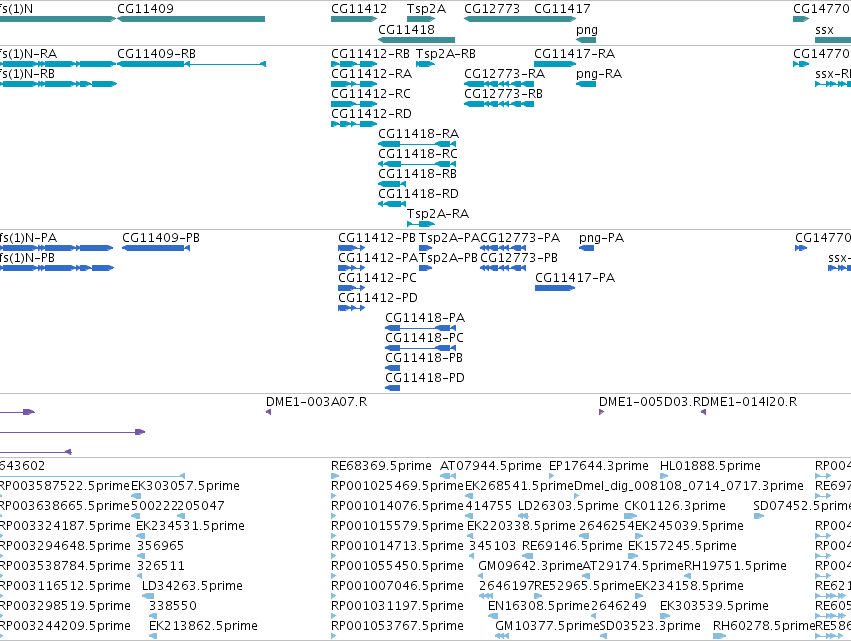
Task: Click EST CK01126.3prime
Action: click(x=675, y=506)
